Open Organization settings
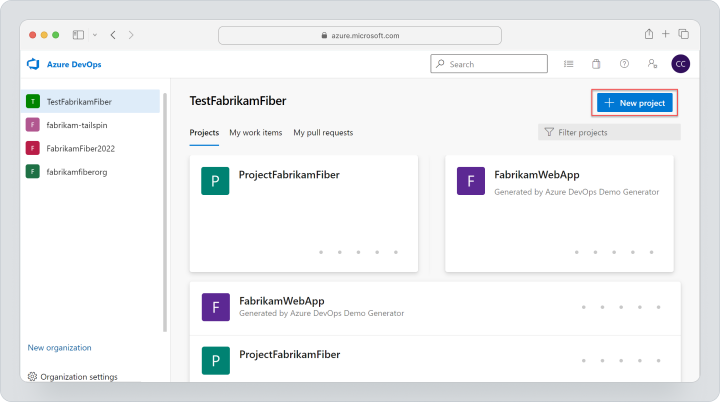 [x=73, y=377]
